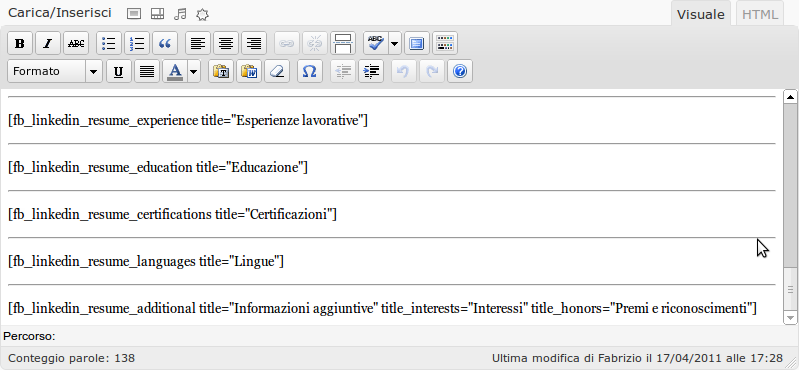Open the Formato style dropdown

[55, 71]
